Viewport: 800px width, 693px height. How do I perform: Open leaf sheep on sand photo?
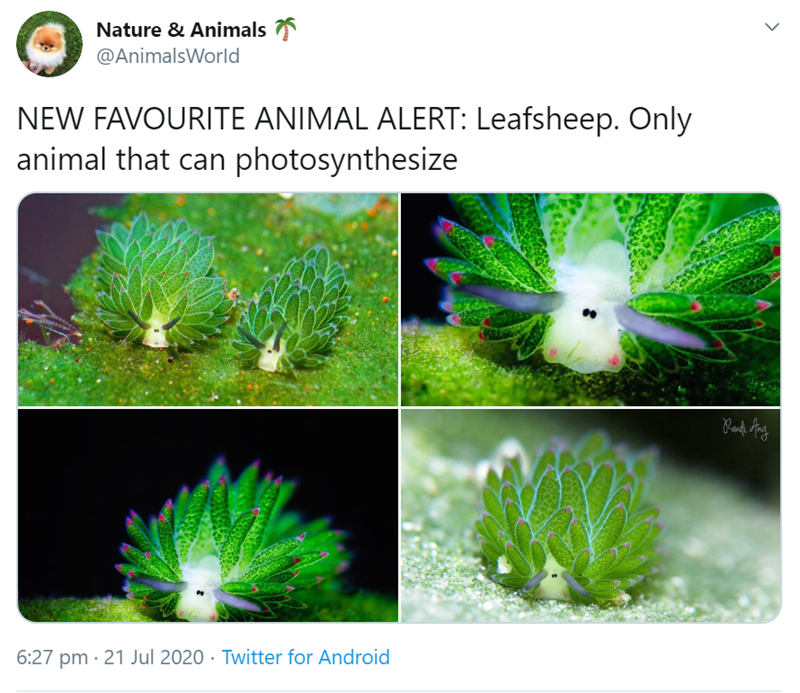591,515
